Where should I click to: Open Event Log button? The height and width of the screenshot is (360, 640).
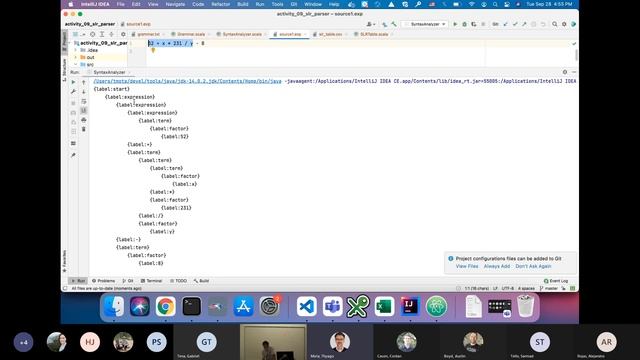(556, 281)
